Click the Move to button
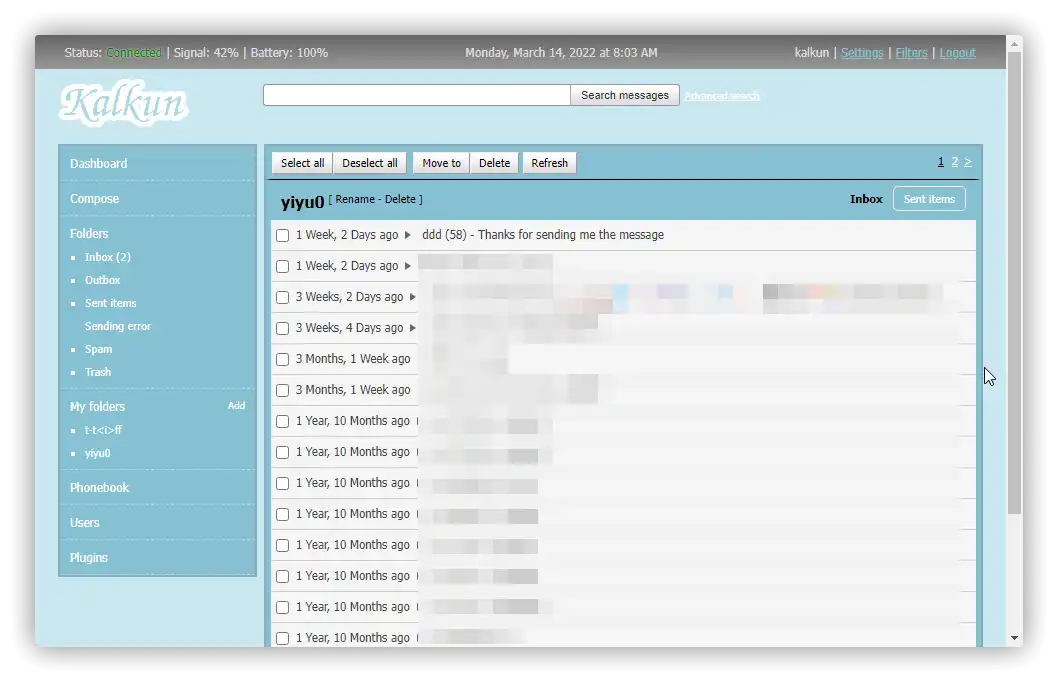1058x682 pixels. click(441, 163)
